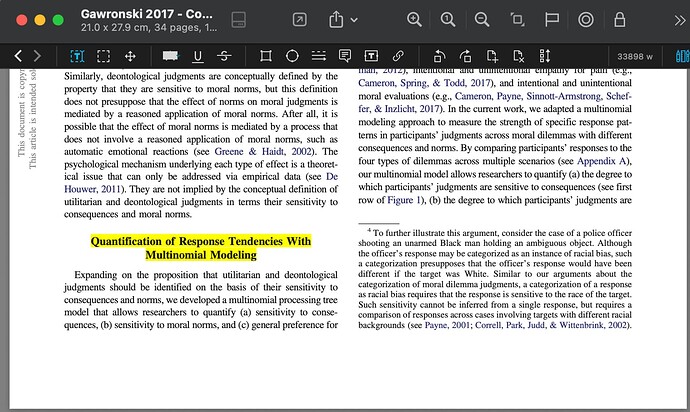Add an anchored comment note
The height and width of the screenshot is (412, 690).
tap(345, 56)
